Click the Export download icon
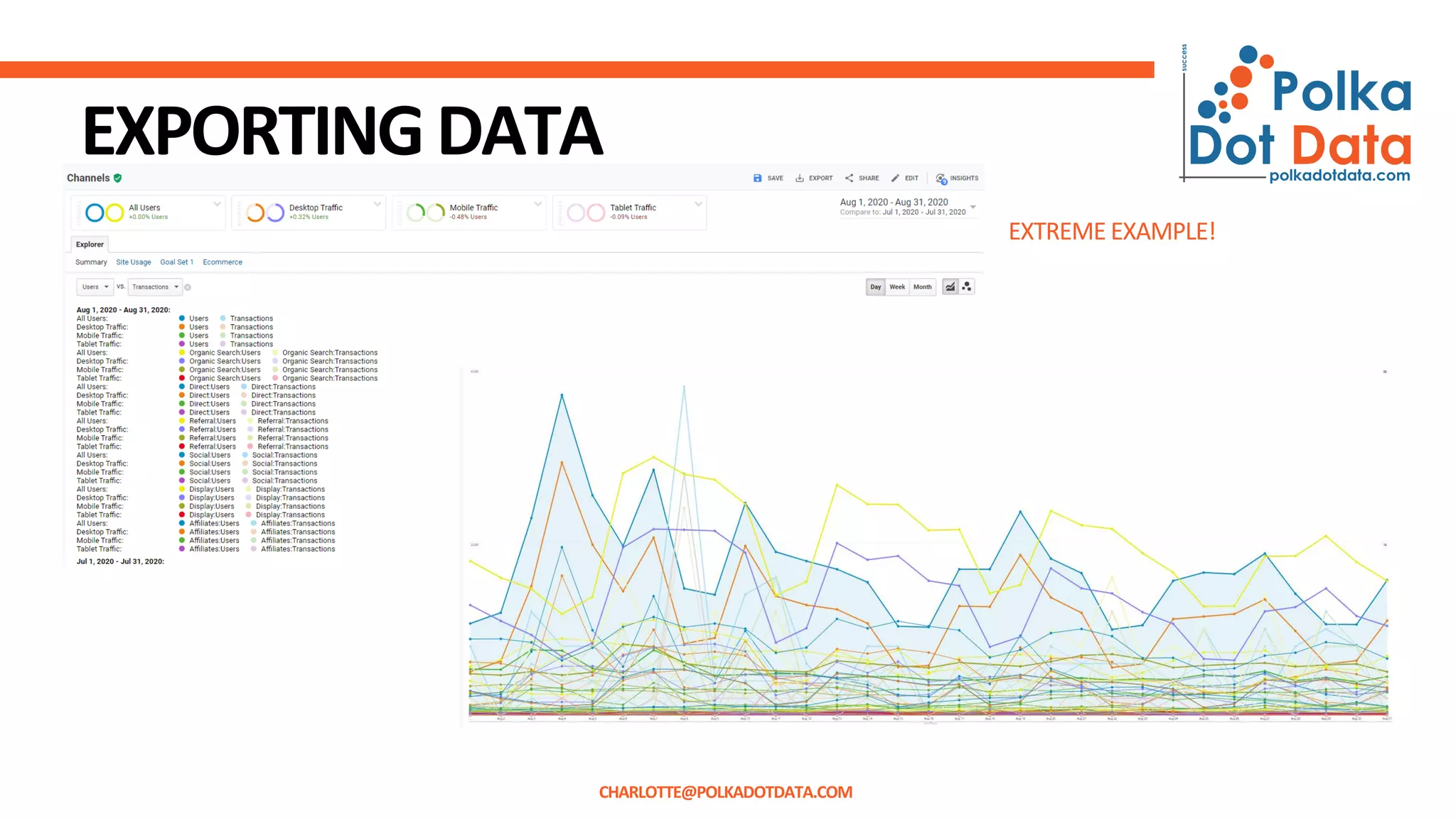The width and height of the screenshot is (1456, 819). point(800,178)
